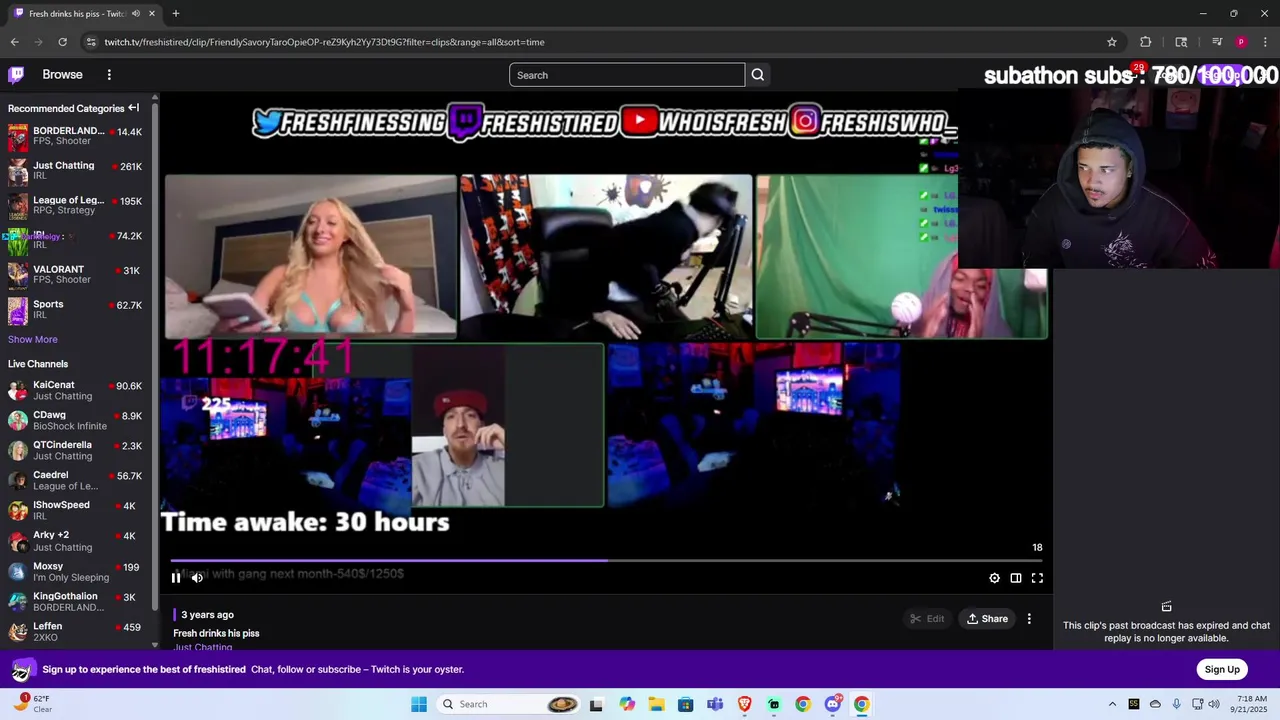Mute the tab via its audio icon
Image resolution: width=1280 pixels, height=720 pixels.
pyautogui.click(x=135, y=13)
